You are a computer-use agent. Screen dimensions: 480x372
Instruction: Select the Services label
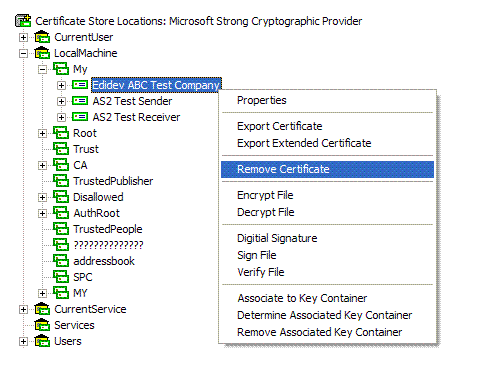(x=74, y=325)
